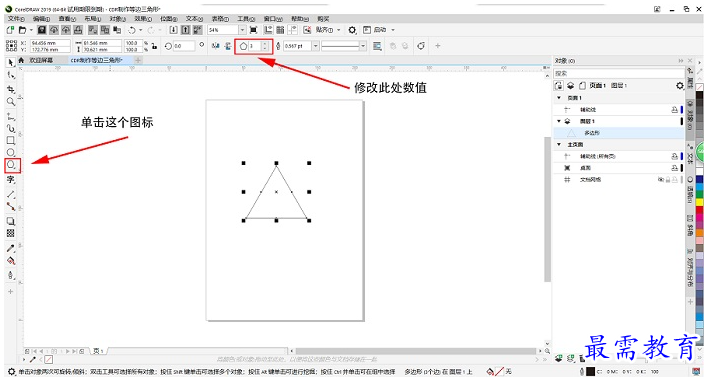Image resolution: width=706 pixels, height=379 pixels.
Task: Toggle the lock on 辅助线 (所有页) row
Action: 674,156
